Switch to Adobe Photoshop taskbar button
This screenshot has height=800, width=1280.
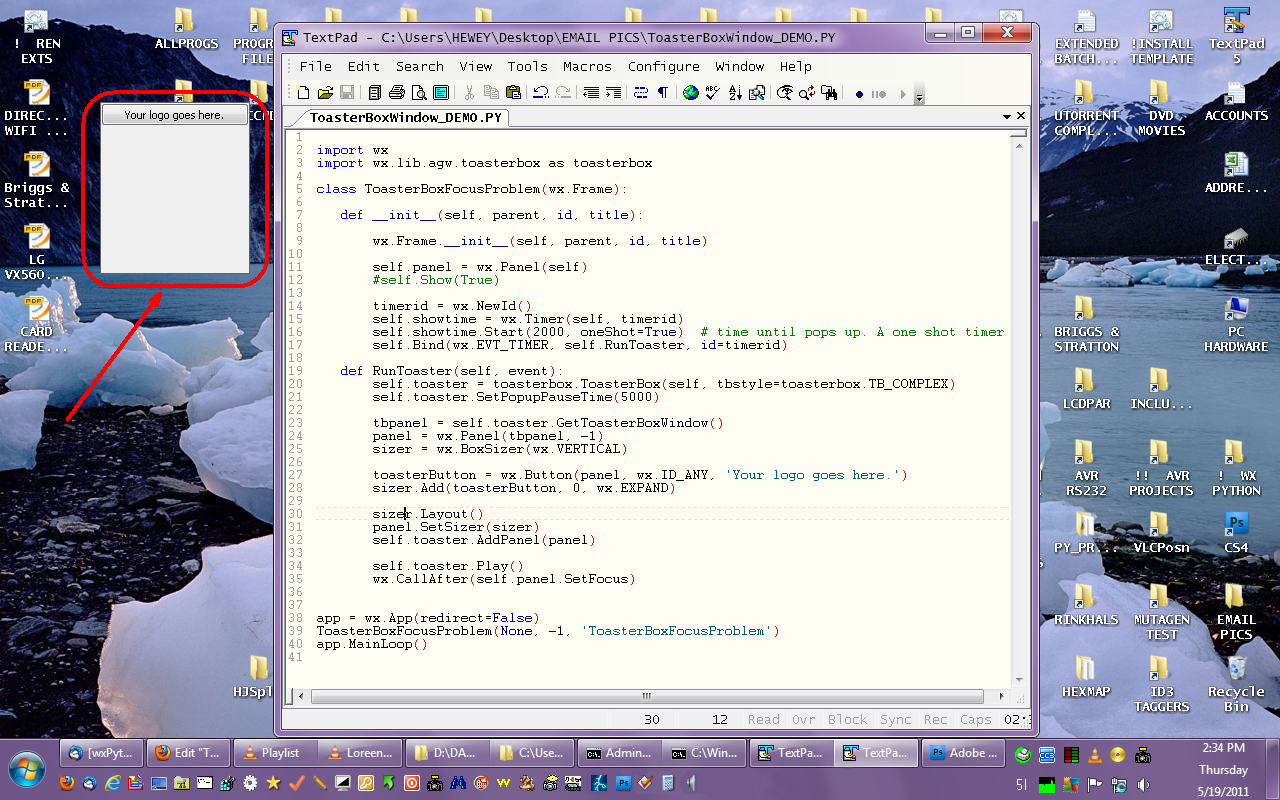pos(964,753)
